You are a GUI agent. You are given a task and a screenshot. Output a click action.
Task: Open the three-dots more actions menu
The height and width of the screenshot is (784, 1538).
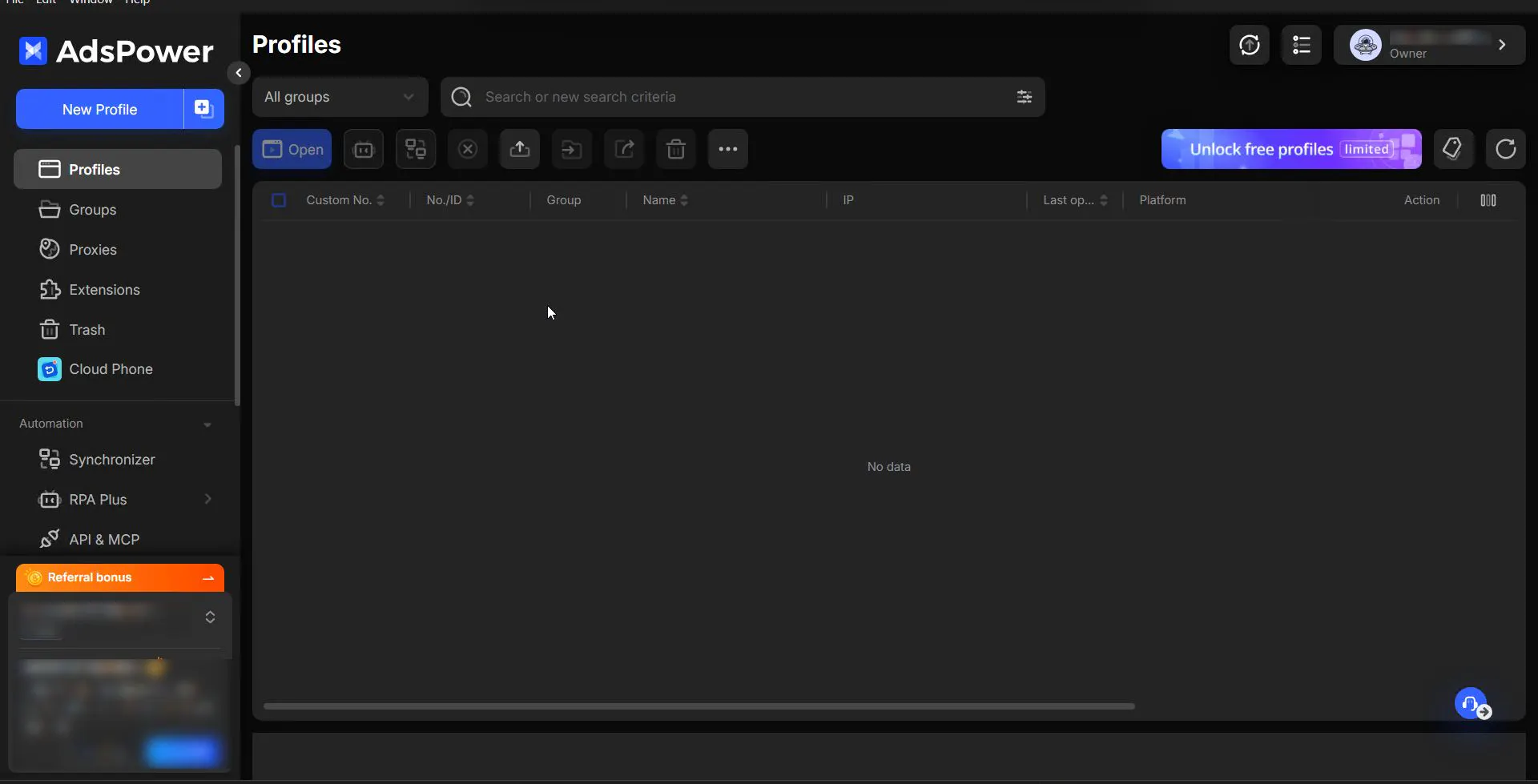[728, 149]
